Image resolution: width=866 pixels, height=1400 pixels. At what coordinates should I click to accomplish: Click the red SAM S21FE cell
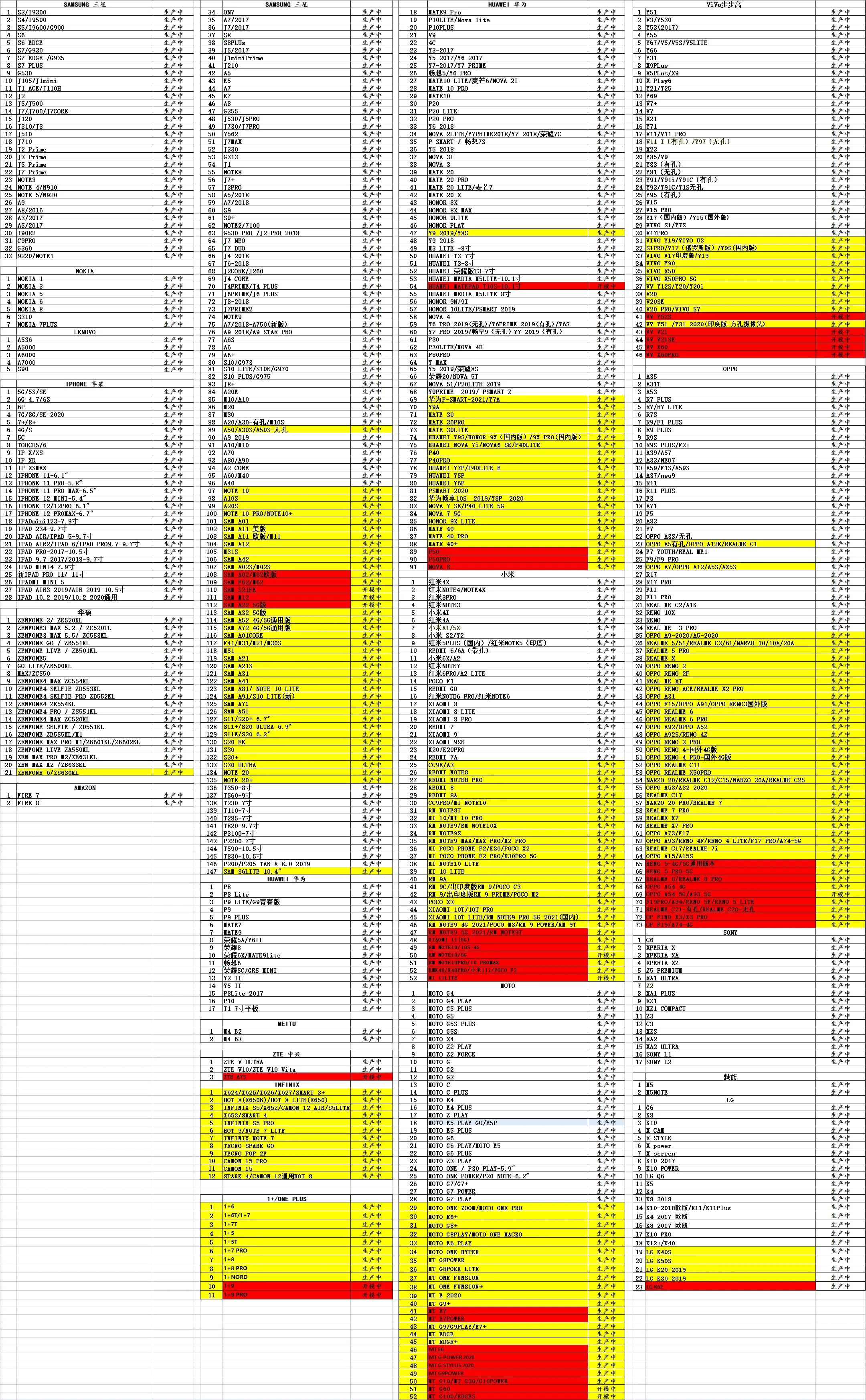point(286,590)
